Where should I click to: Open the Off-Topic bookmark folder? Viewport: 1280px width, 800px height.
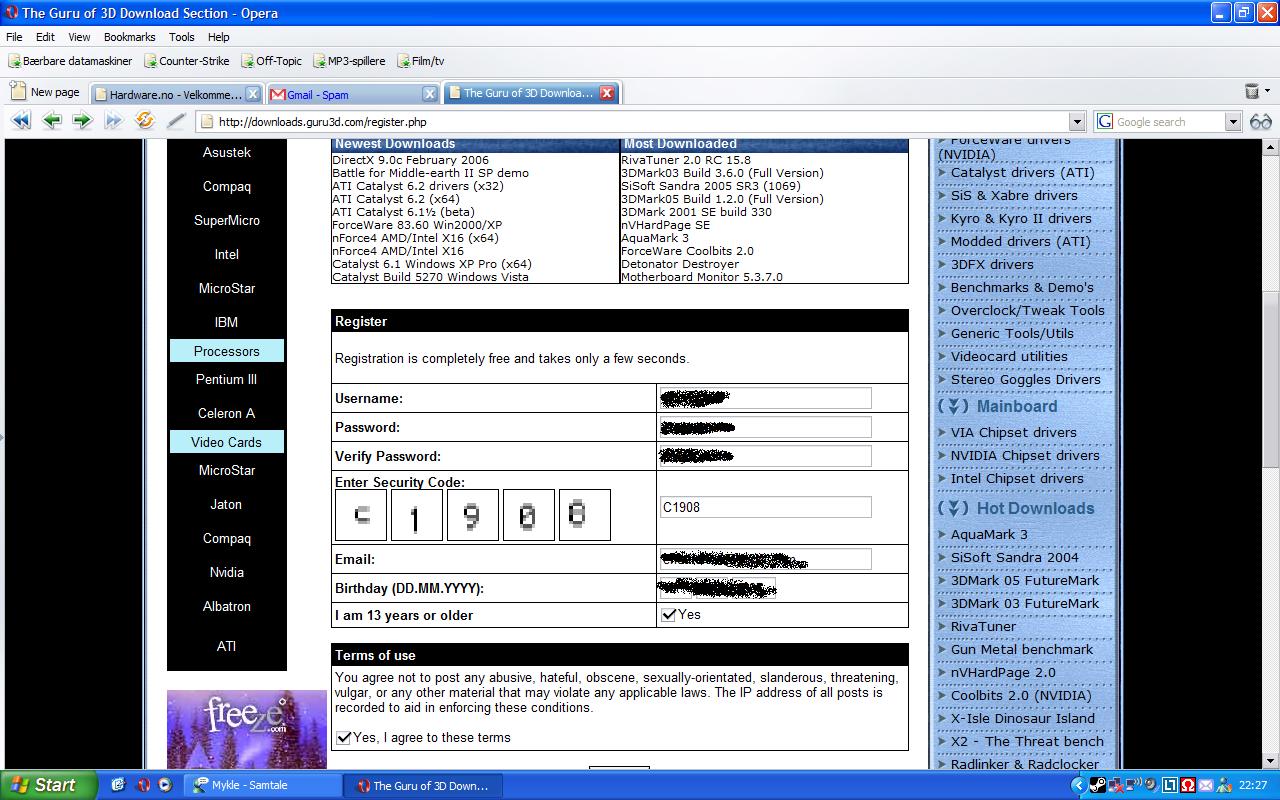(271, 61)
